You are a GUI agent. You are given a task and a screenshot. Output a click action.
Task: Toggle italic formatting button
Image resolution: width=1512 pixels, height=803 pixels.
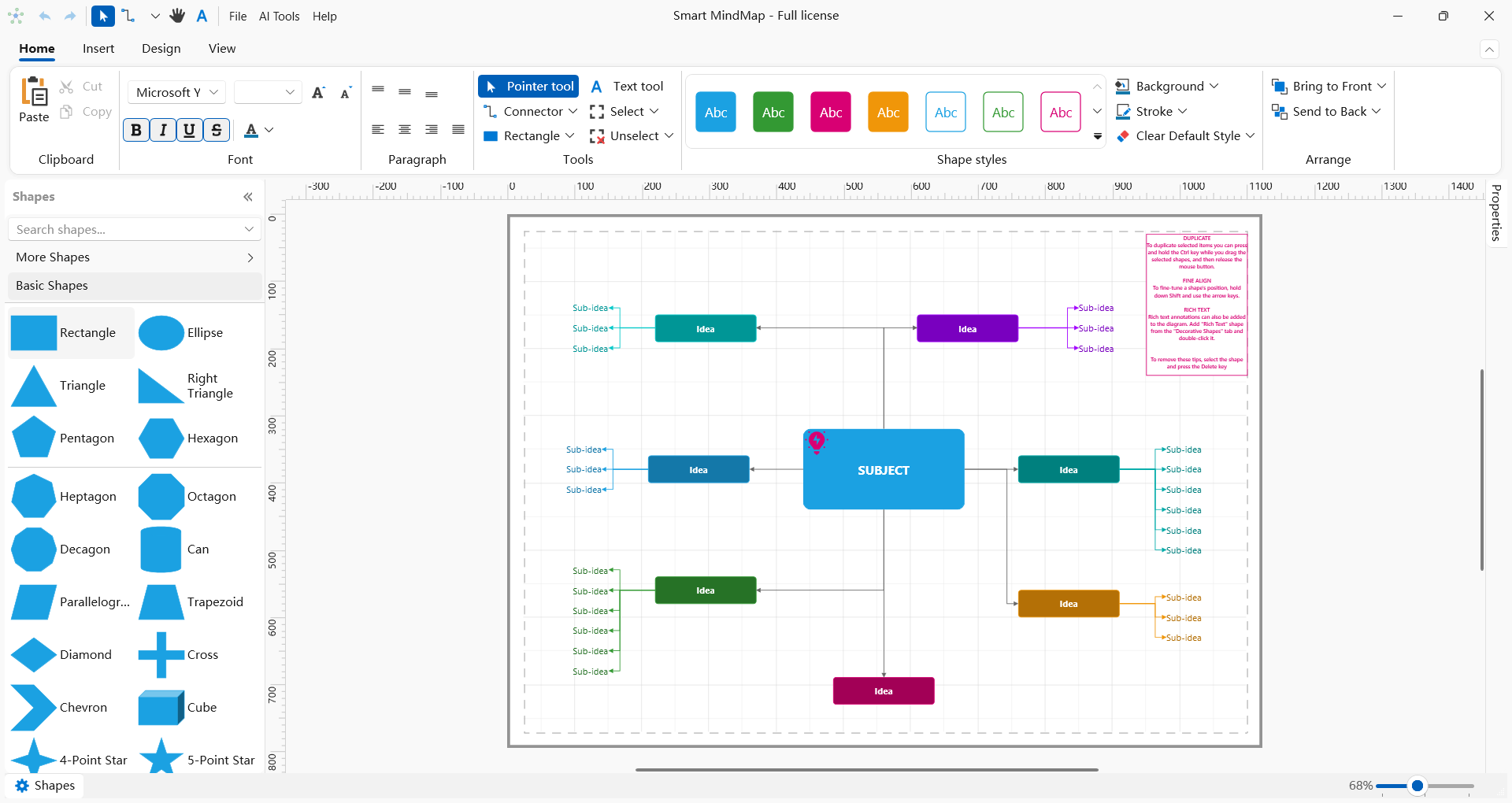tap(163, 130)
